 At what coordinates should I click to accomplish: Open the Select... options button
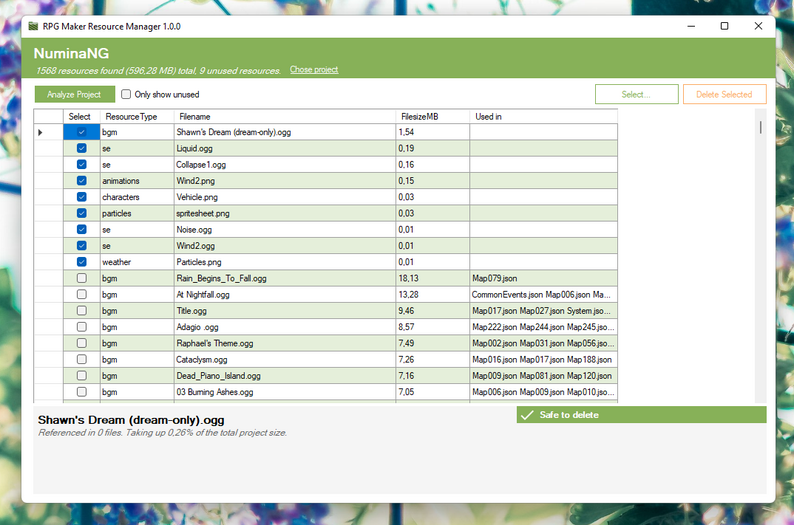pos(637,94)
